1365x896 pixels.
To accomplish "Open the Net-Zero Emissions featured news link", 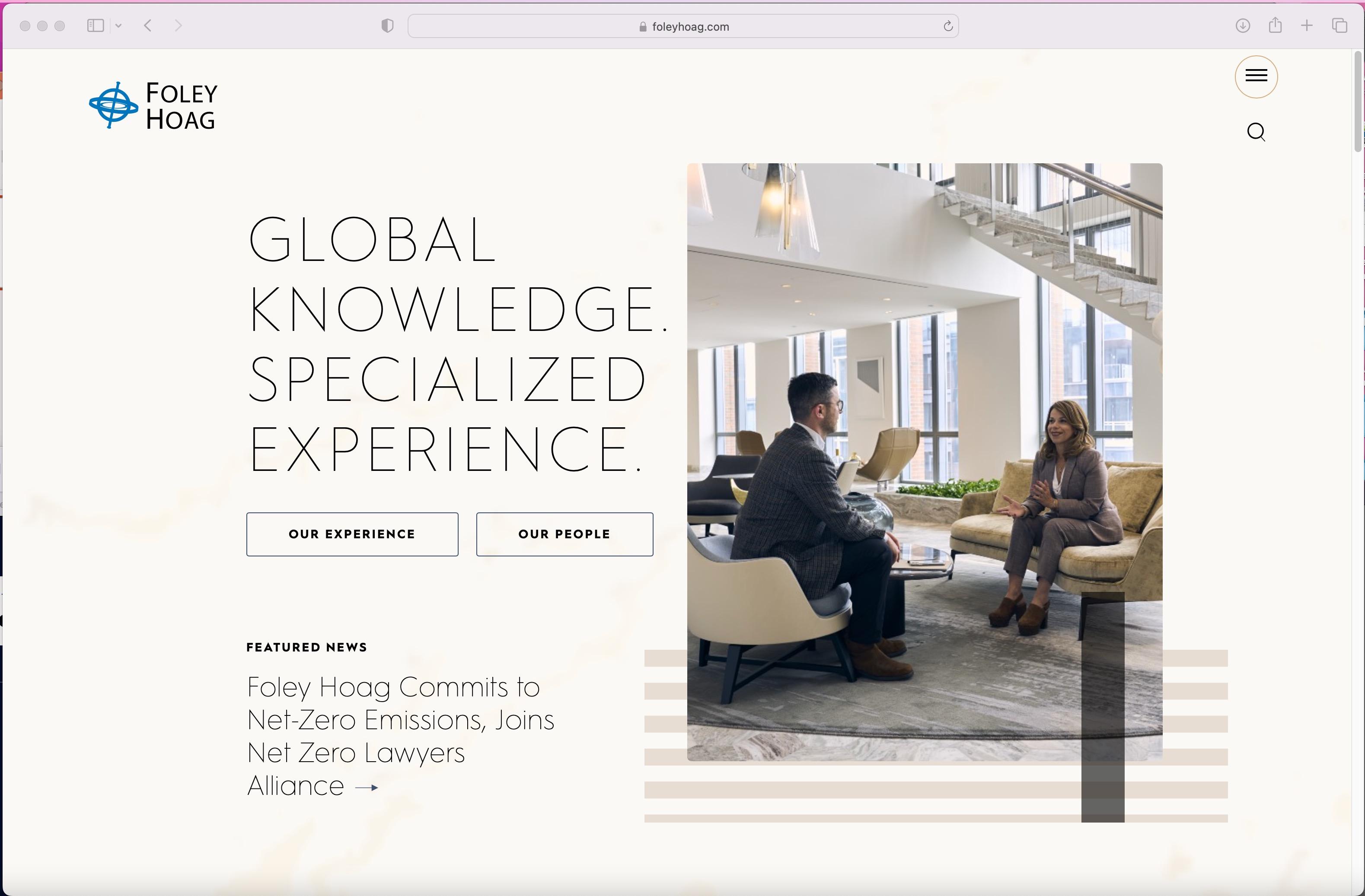I will pos(400,720).
